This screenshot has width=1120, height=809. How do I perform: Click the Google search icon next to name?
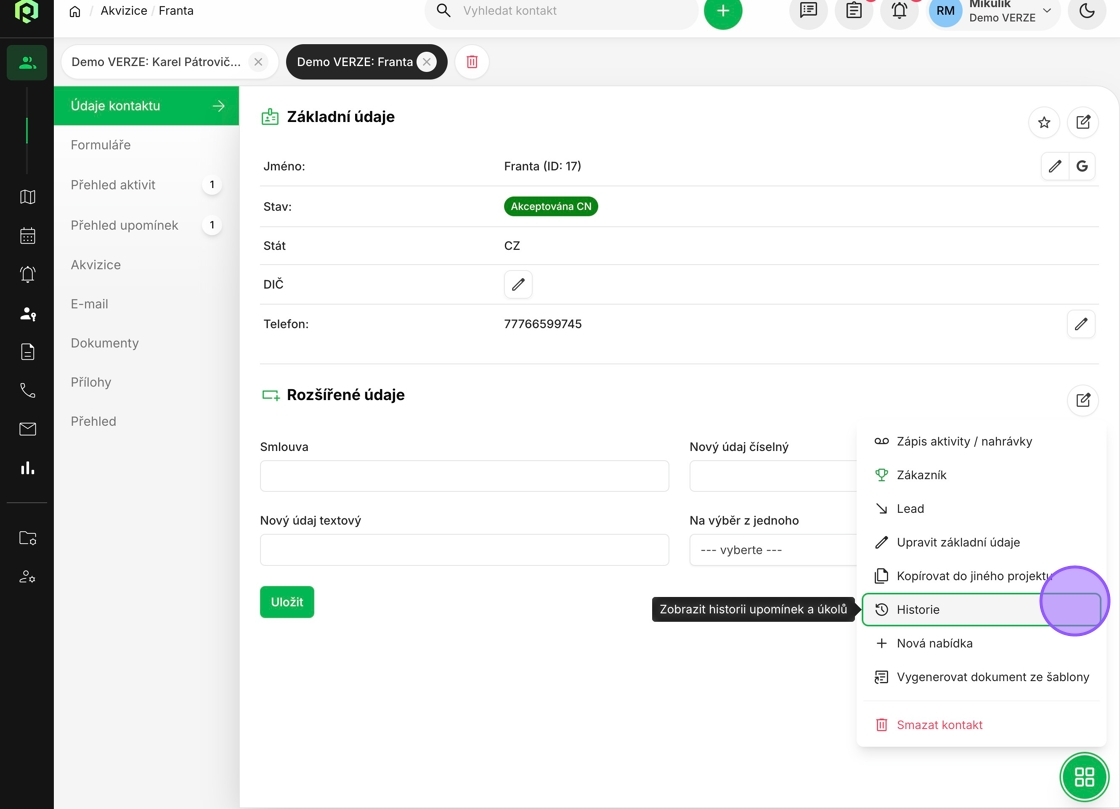[1082, 166]
